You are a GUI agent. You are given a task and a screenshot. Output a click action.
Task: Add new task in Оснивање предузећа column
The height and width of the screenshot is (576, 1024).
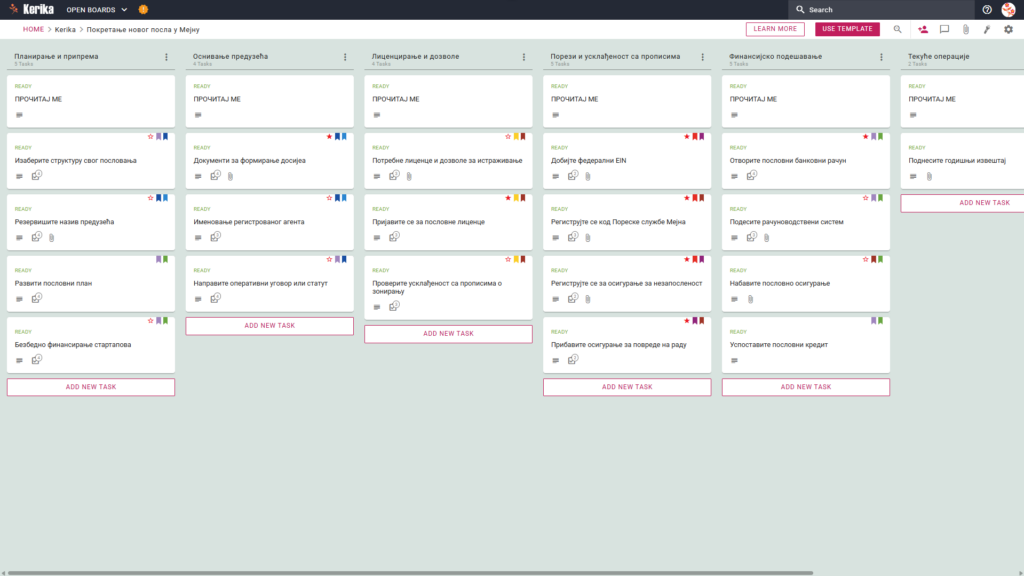[x=270, y=326]
